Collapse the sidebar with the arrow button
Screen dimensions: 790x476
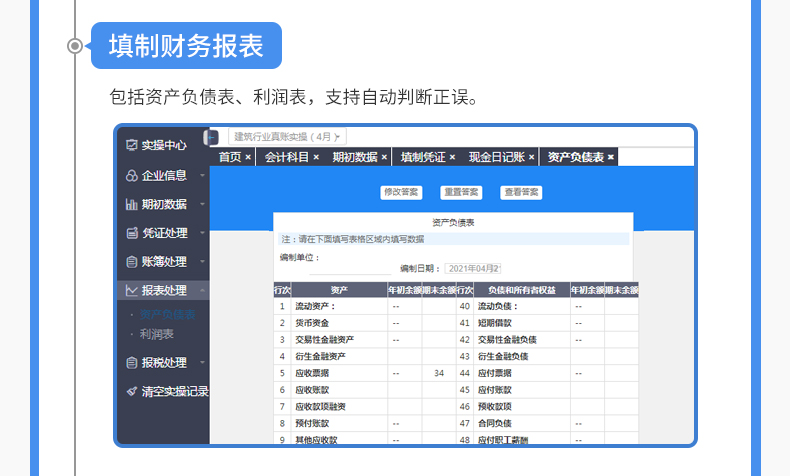click(212, 138)
